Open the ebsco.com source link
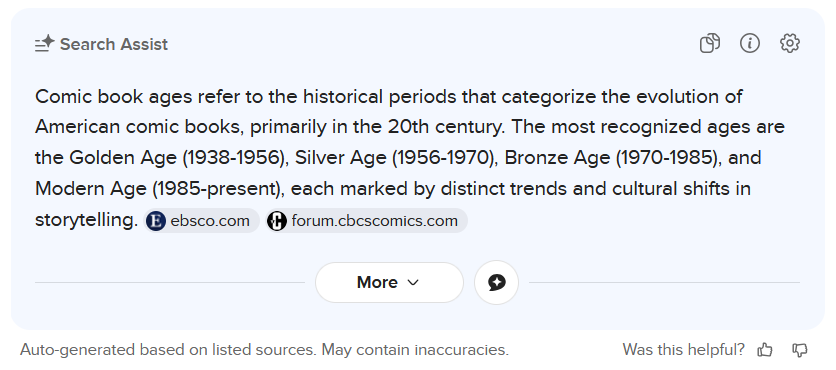Screen dimensions: 836x370 (202, 221)
